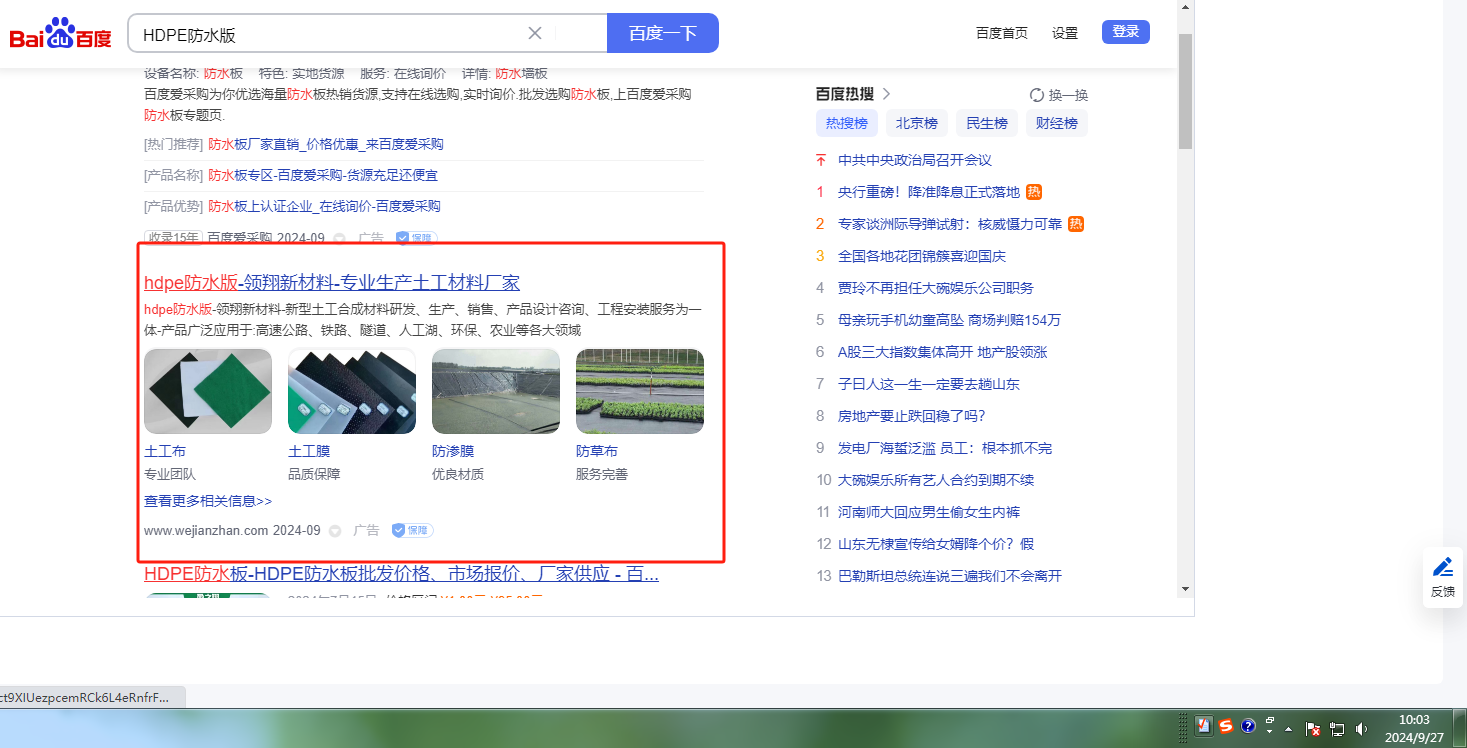This screenshot has width=1467, height=748.
Task: Click the Action Center flag tray icon
Action: click(x=1314, y=728)
